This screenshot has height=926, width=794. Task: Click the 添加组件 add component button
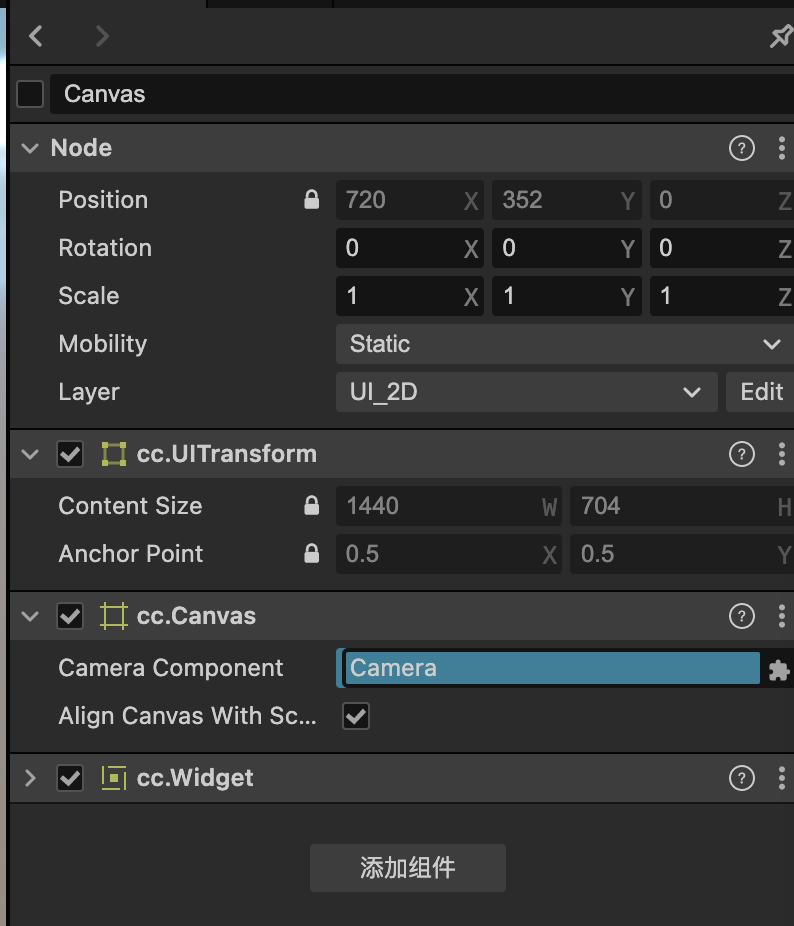pyautogui.click(x=408, y=868)
